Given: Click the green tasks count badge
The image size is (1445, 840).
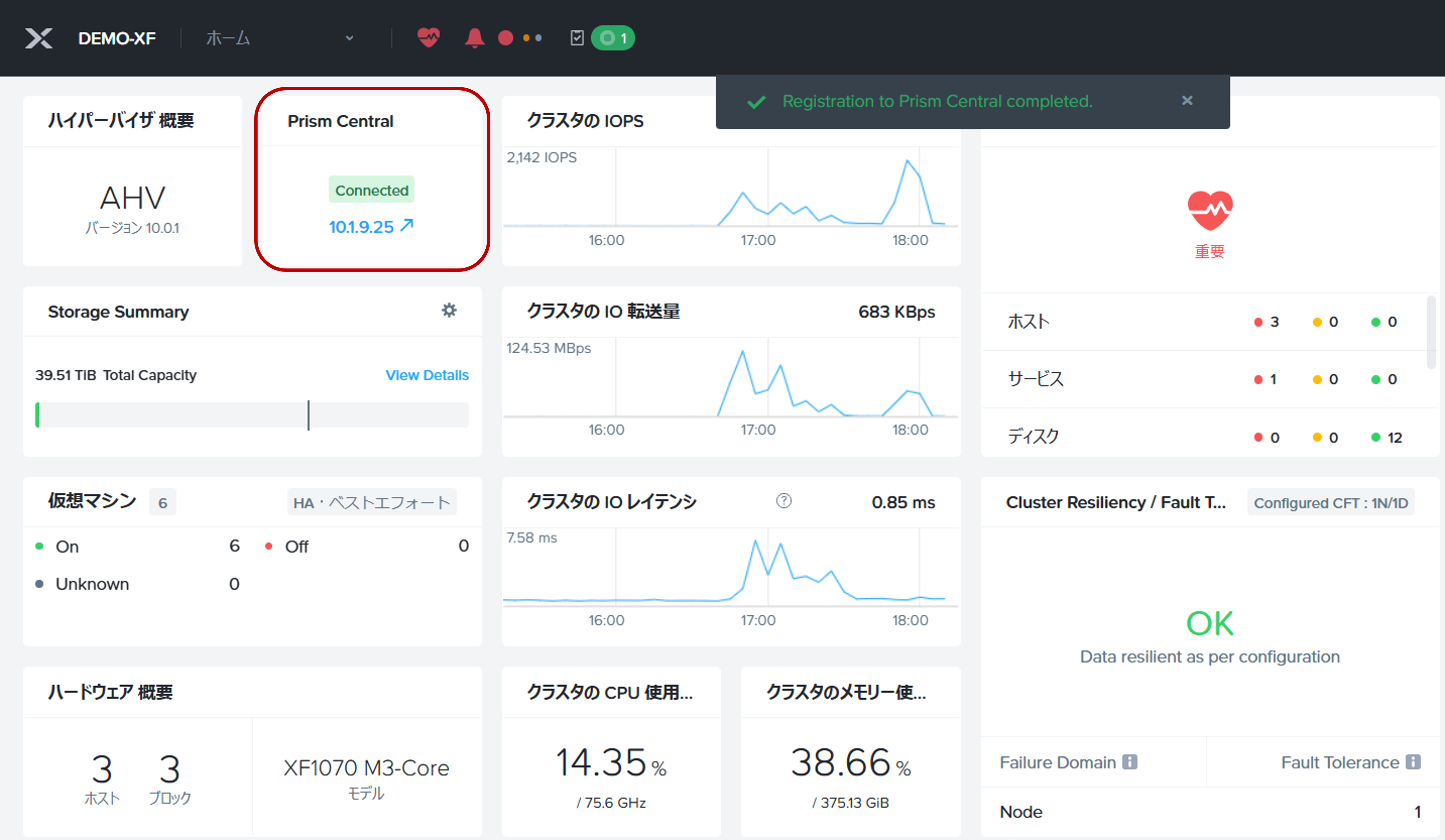Looking at the screenshot, I should (613, 38).
